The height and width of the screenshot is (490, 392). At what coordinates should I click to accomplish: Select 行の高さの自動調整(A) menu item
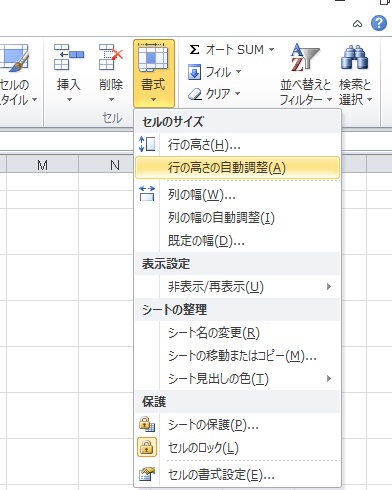(x=237, y=168)
